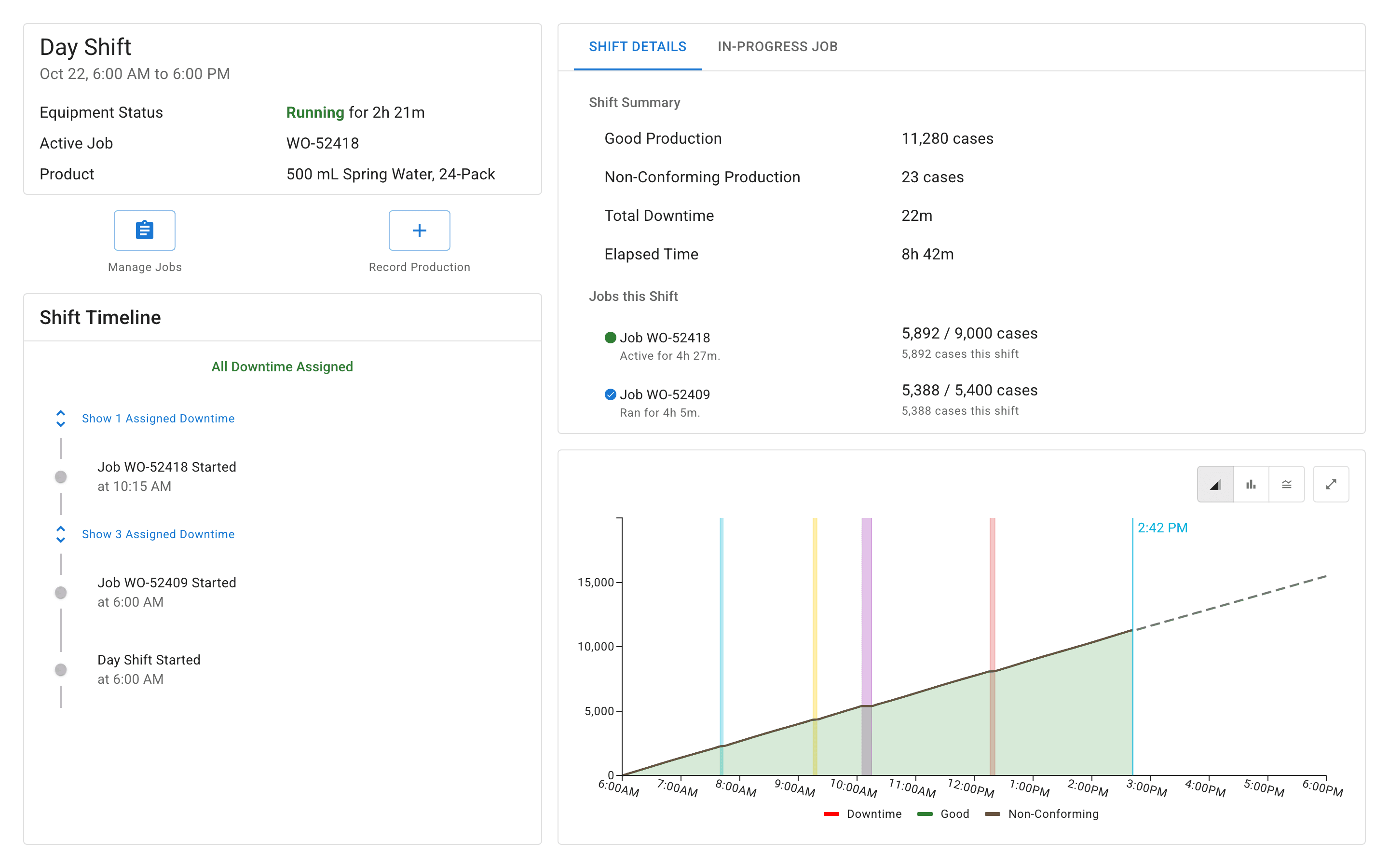Screen dimensions: 1389x868
Task: Toggle Good series in chart legend
Action: click(x=943, y=814)
